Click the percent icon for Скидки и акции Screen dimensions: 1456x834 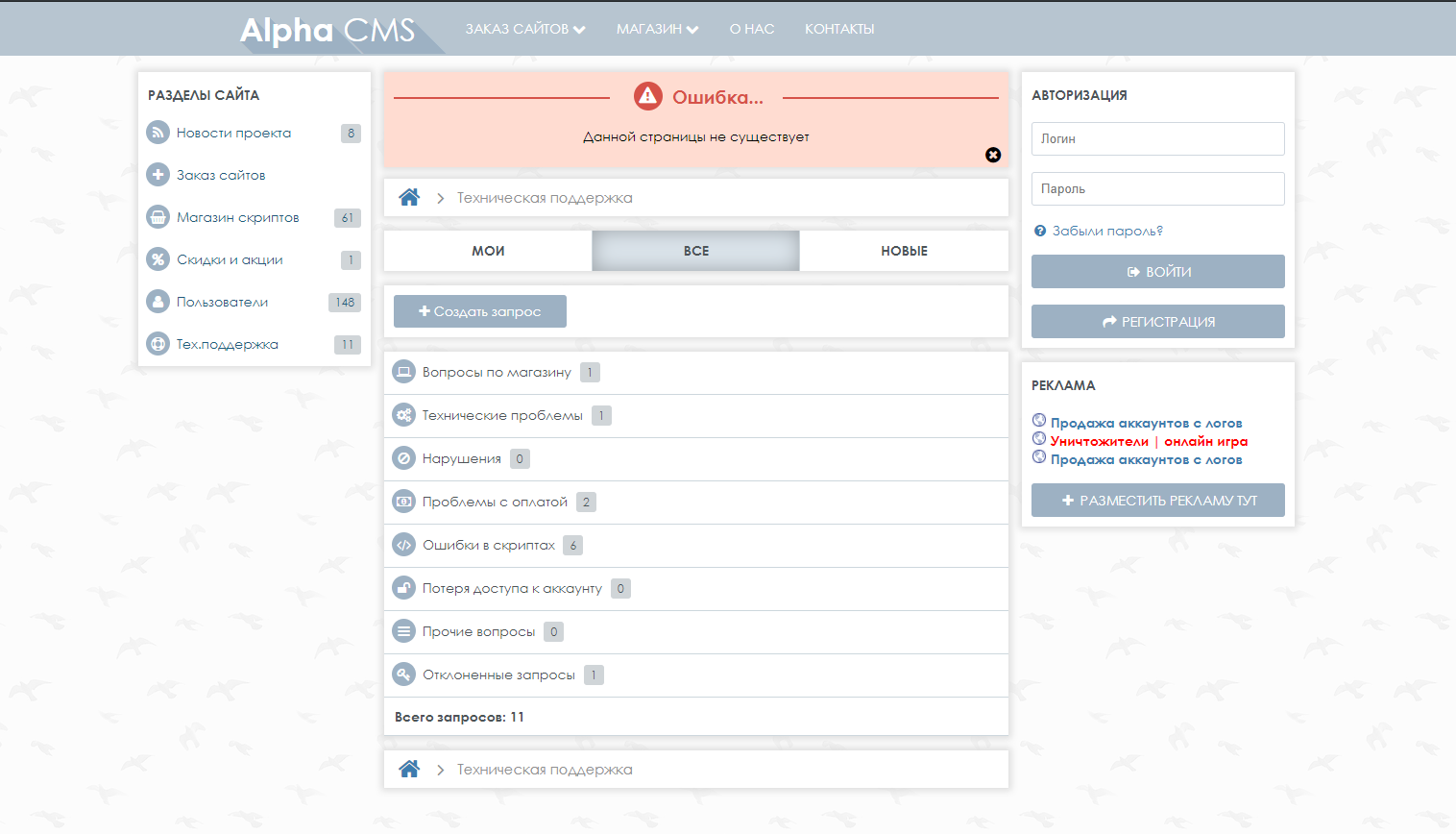click(x=158, y=259)
